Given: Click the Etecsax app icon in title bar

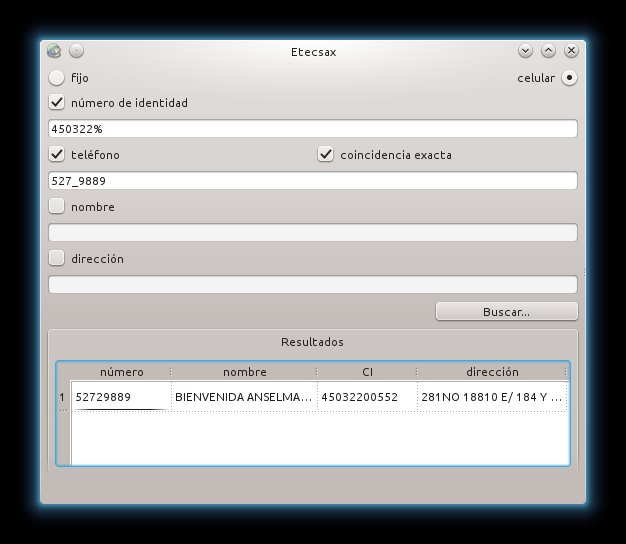Looking at the screenshot, I should click(54, 51).
